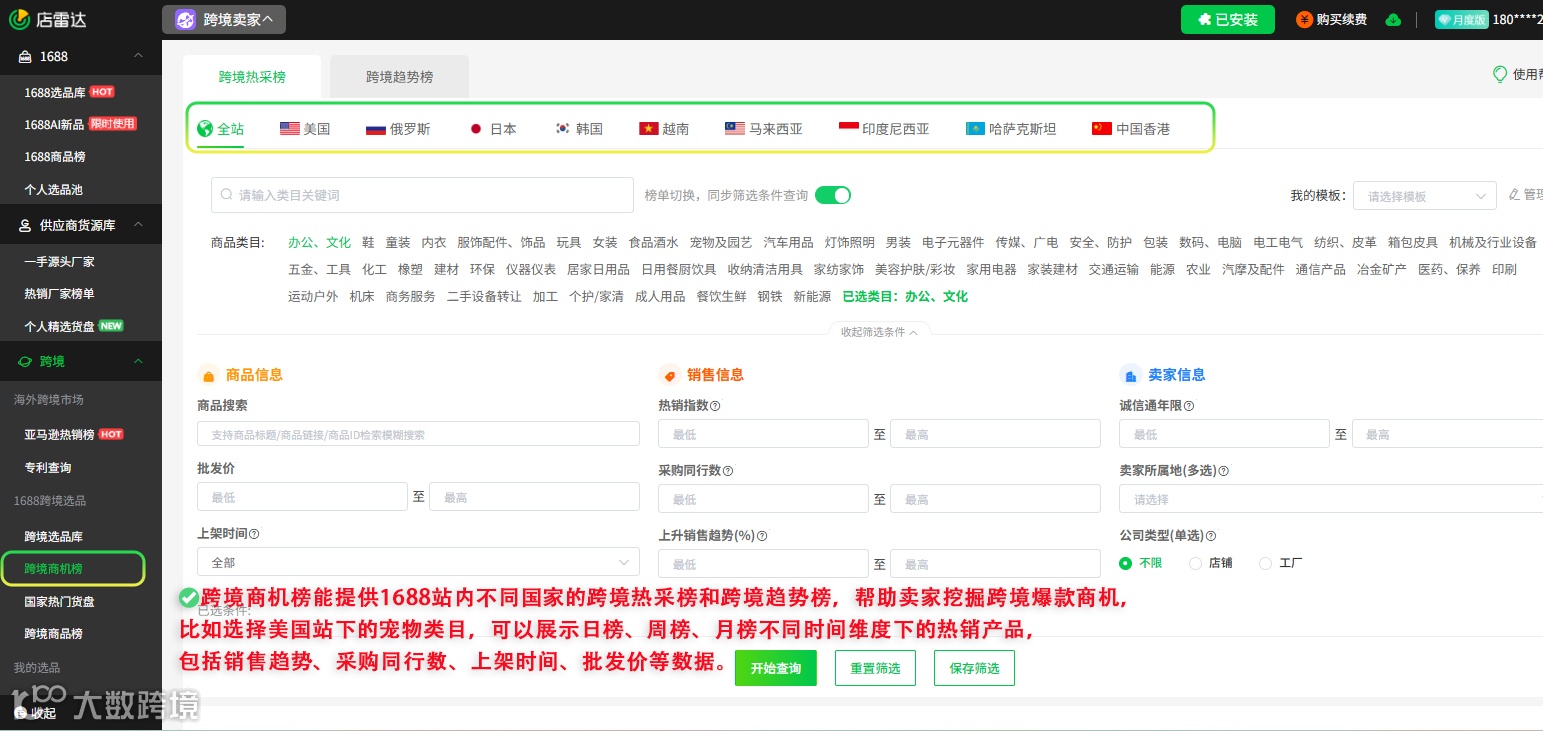Open the help icon beside 卖家所属地(多选)
The image size is (1543, 731).
[x=1224, y=471]
